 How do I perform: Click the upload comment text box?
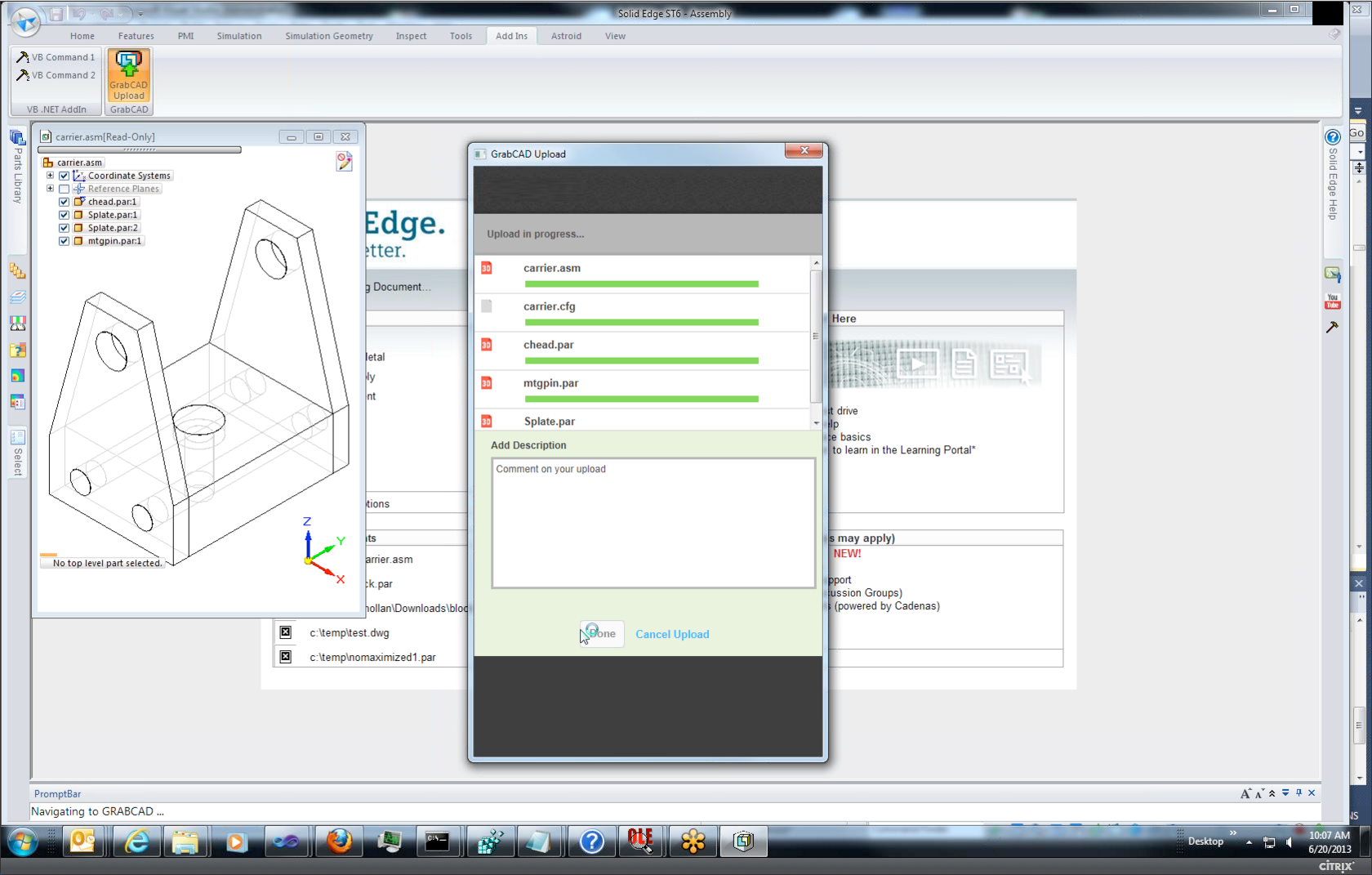click(x=653, y=523)
